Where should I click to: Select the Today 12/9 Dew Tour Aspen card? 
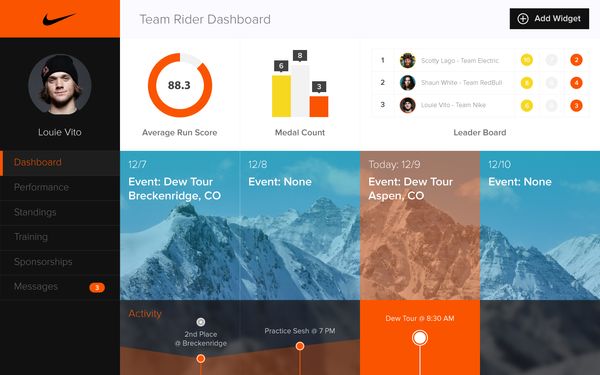[x=420, y=225]
